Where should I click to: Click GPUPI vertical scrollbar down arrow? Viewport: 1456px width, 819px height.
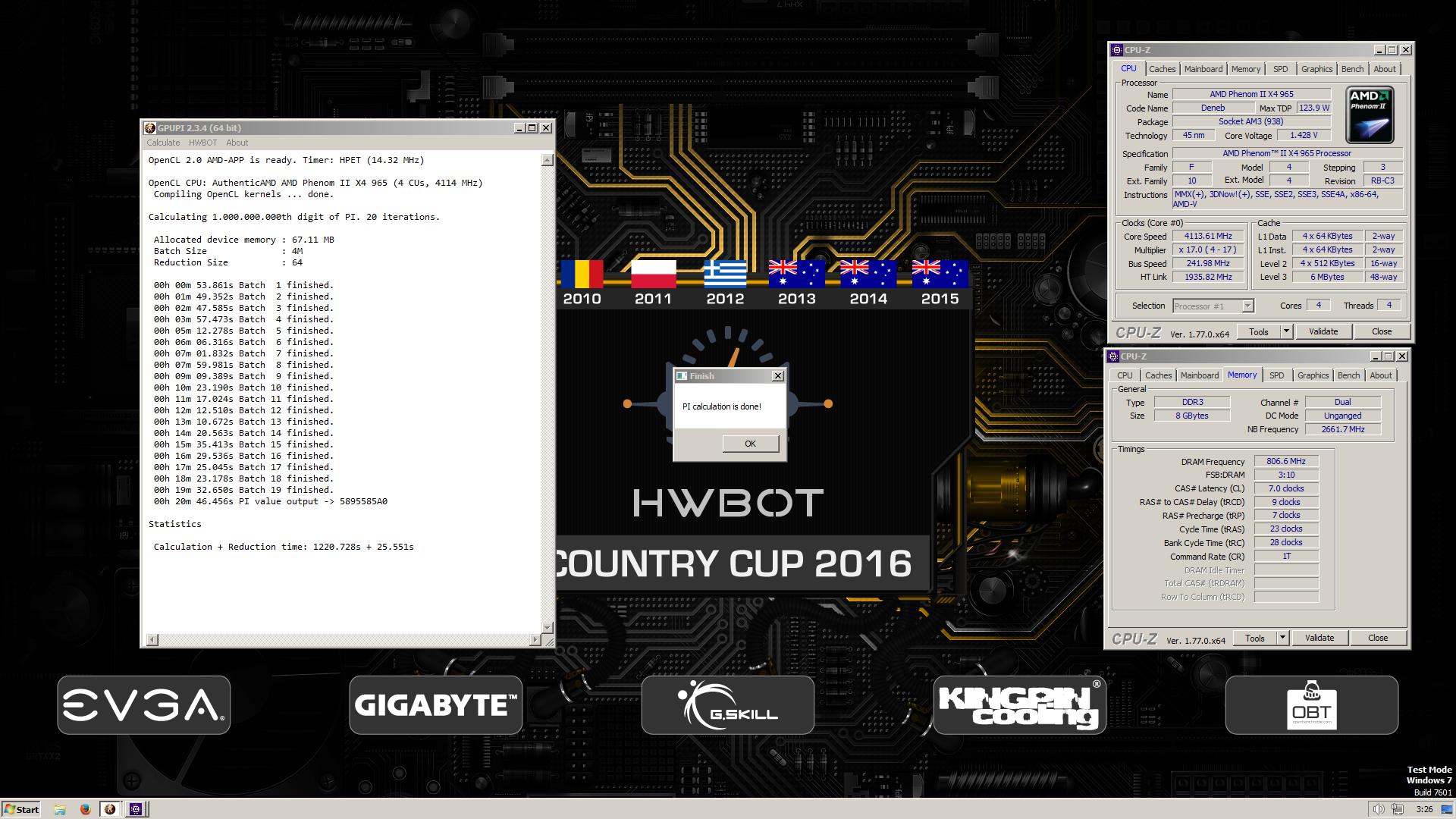pyautogui.click(x=548, y=628)
